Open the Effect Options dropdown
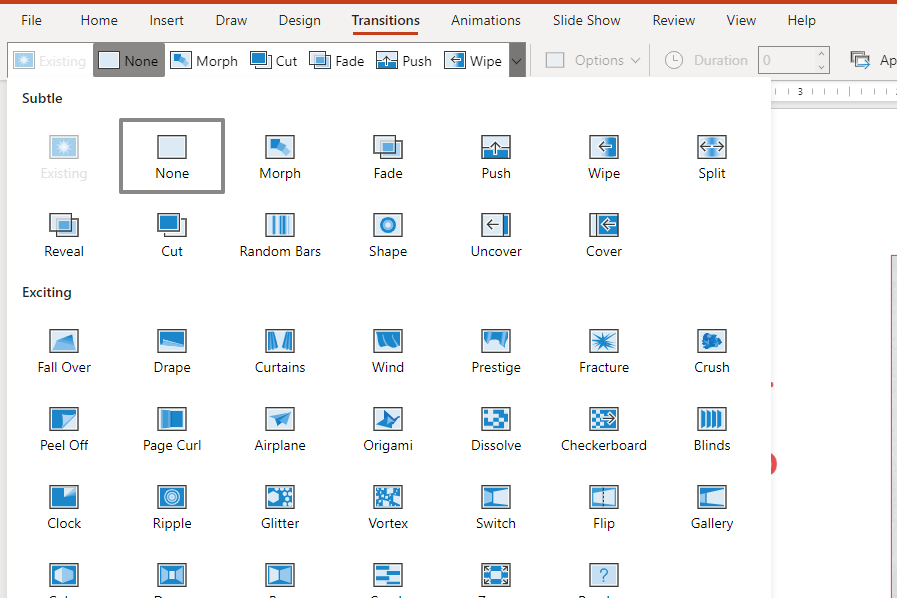Viewport: 897px width, 598px height. click(591, 60)
